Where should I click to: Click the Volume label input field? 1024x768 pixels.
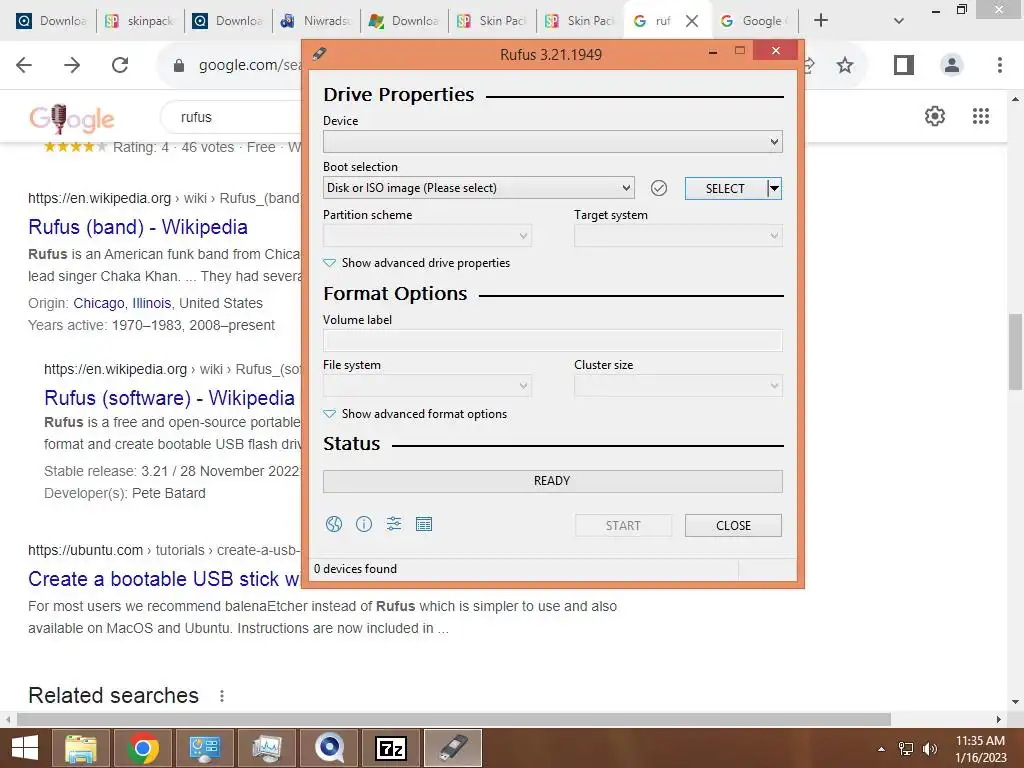tap(552, 340)
